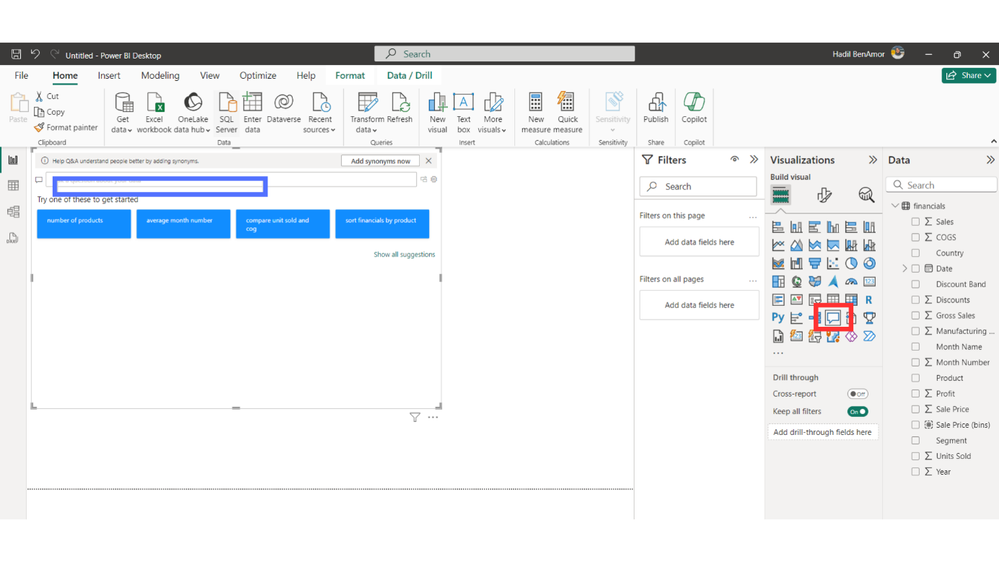The image size is (999, 562).
Task: Expand the Date field hierarchy
Action: (x=905, y=269)
